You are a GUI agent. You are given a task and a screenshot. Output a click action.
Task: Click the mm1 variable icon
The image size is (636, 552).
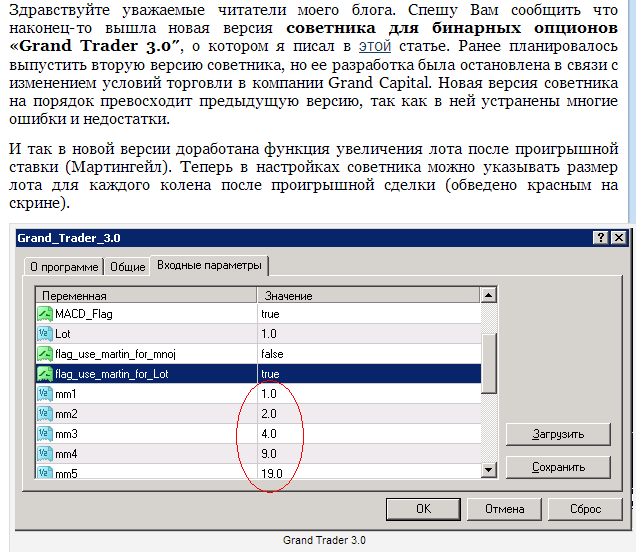tap(45, 394)
